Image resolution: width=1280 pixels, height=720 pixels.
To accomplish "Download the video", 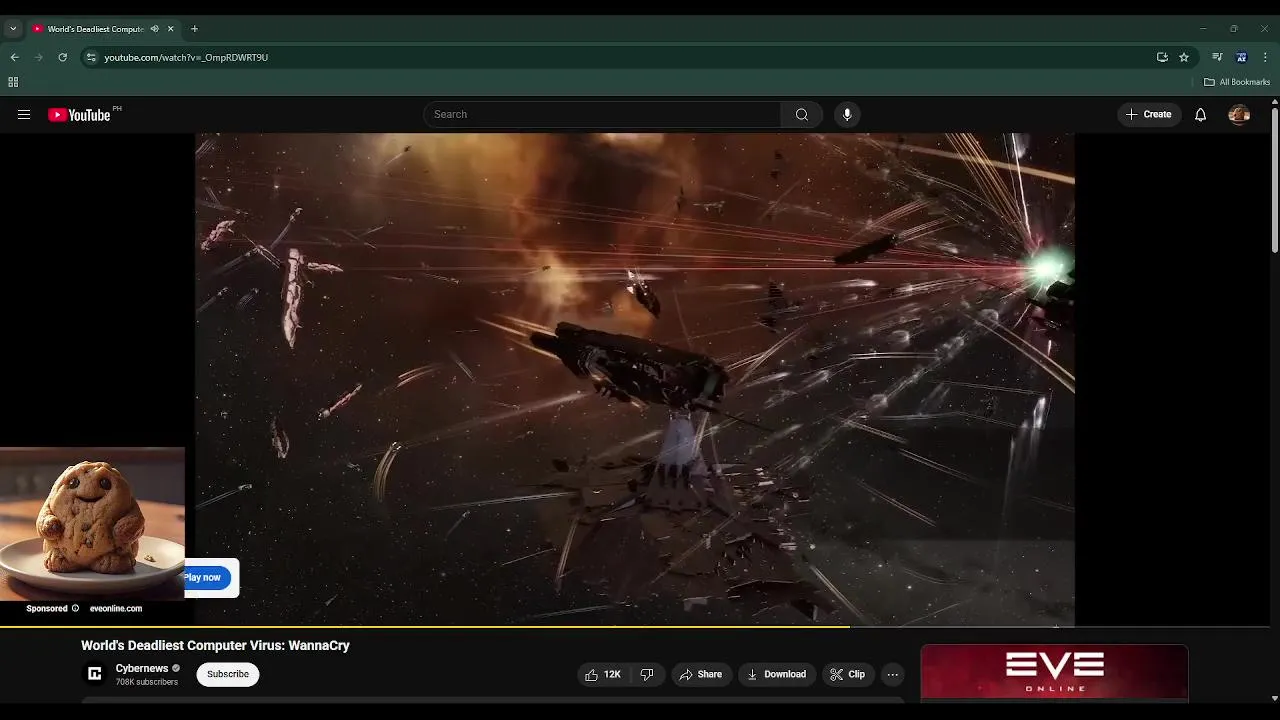I will coord(776,674).
